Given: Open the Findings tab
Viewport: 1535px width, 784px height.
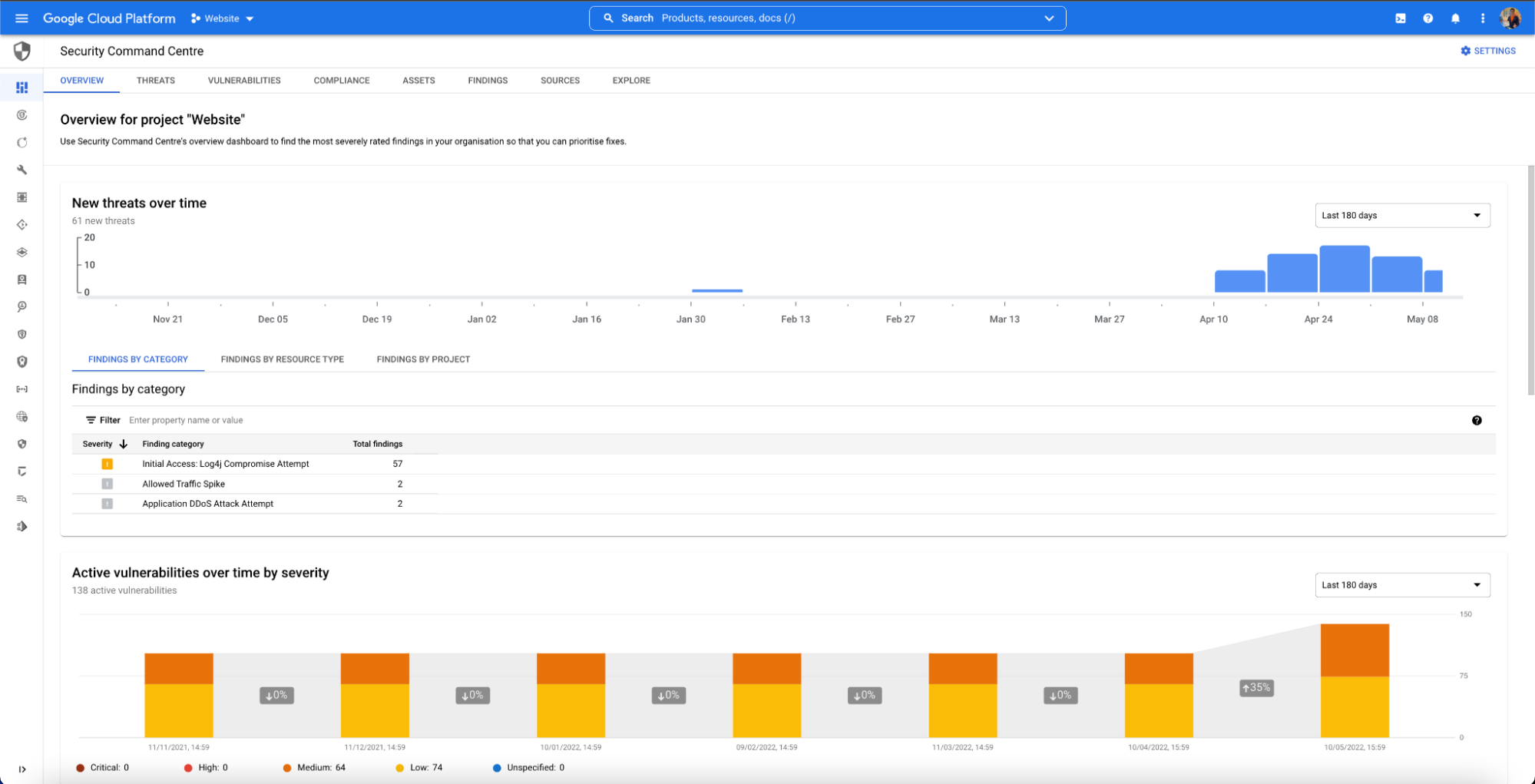Looking at the screenshot, I should 488,81.
